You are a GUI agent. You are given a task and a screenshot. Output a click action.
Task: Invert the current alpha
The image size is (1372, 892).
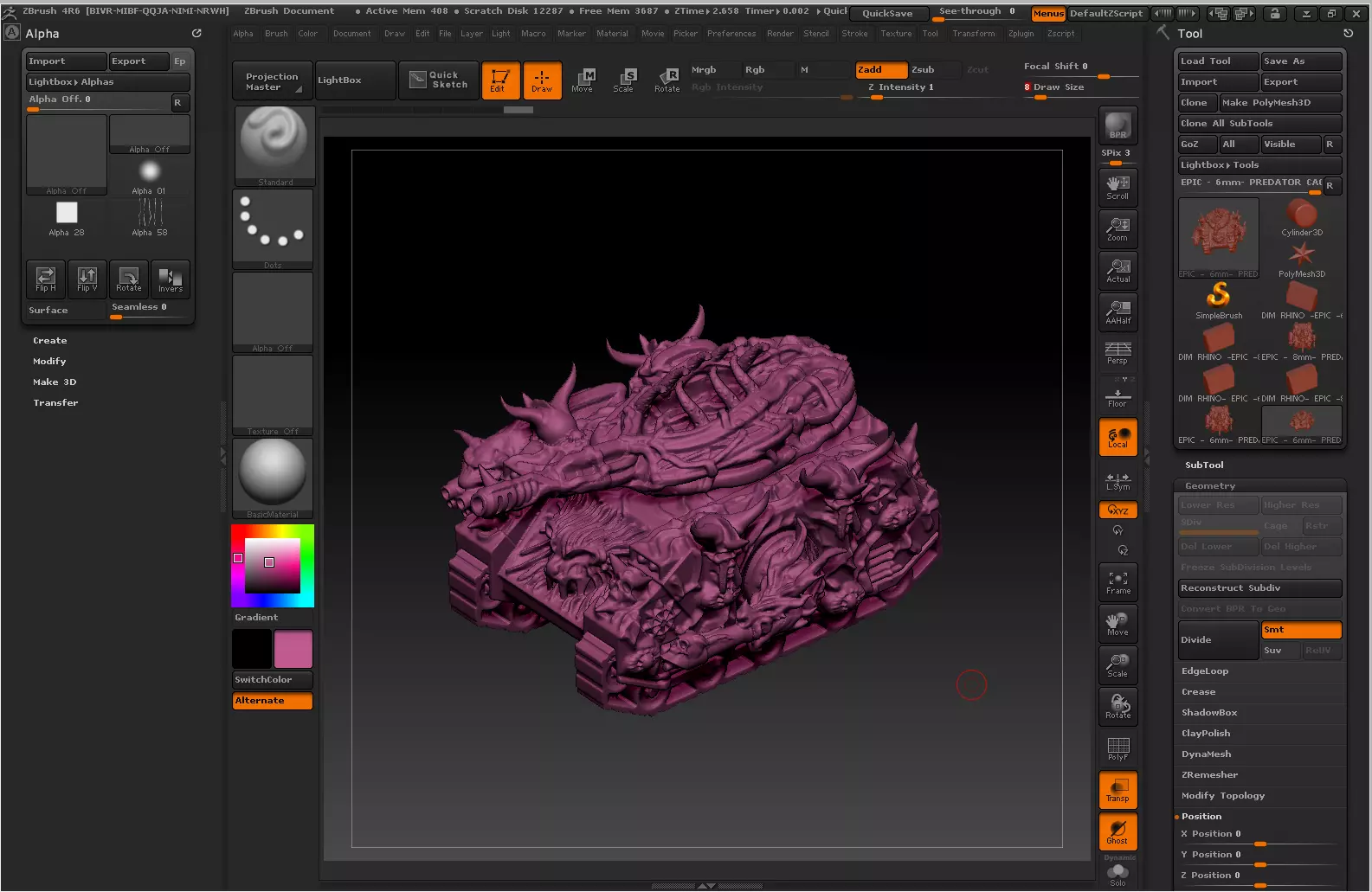[171, 279]
